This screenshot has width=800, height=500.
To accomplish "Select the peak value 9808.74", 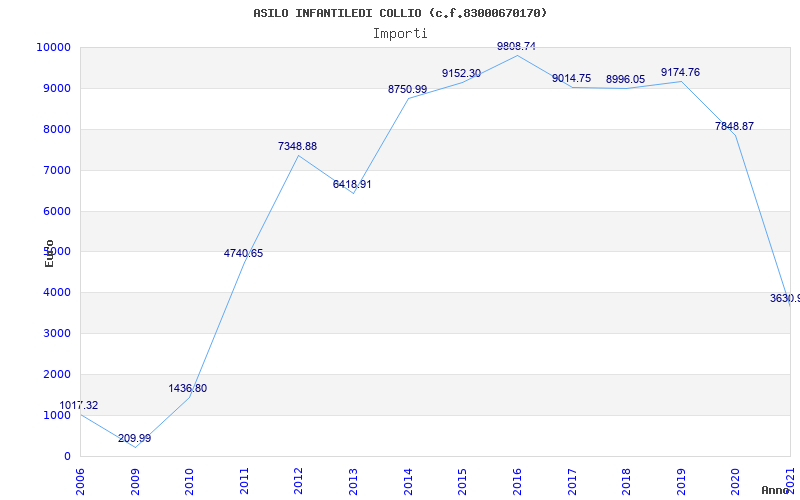I will pyautogui.click(x=516, y=46).
